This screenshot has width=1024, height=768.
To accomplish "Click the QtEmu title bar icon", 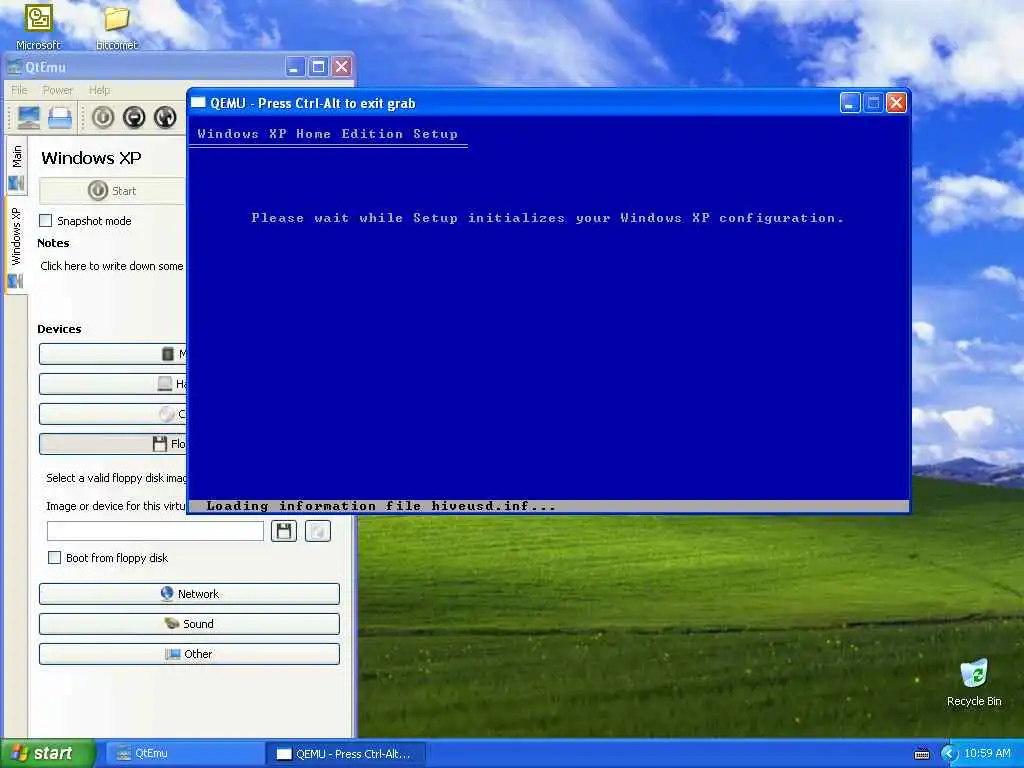I will (x=14, y=67).
